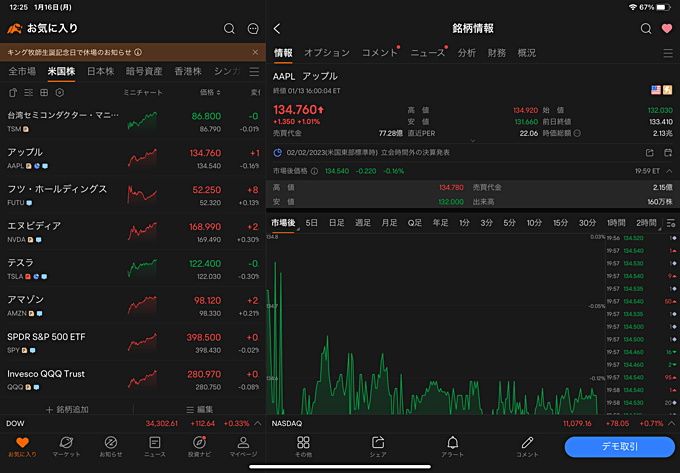Open the アマゾン watchlist row
Viewport: 680px width, 473px height.
click(133, 306)
